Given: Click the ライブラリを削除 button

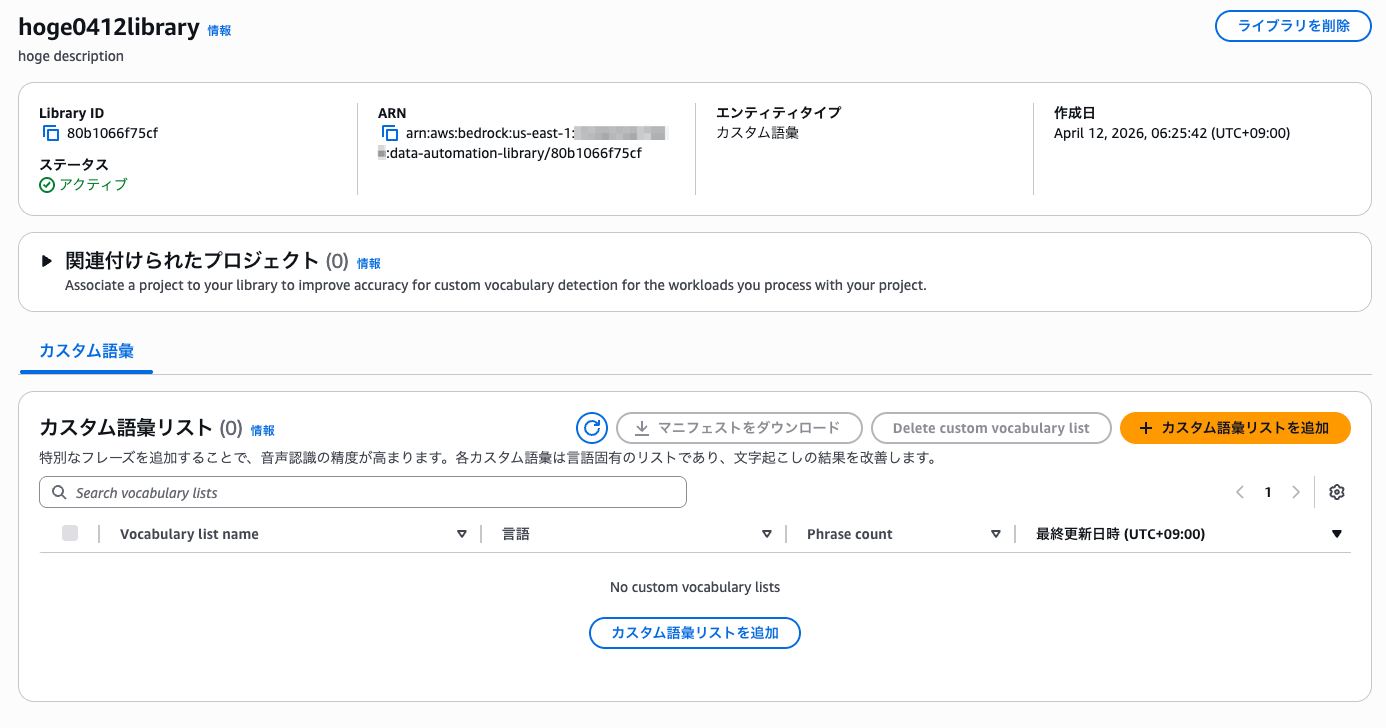Looking at the screenshot, I should [x=1292, y=26].
